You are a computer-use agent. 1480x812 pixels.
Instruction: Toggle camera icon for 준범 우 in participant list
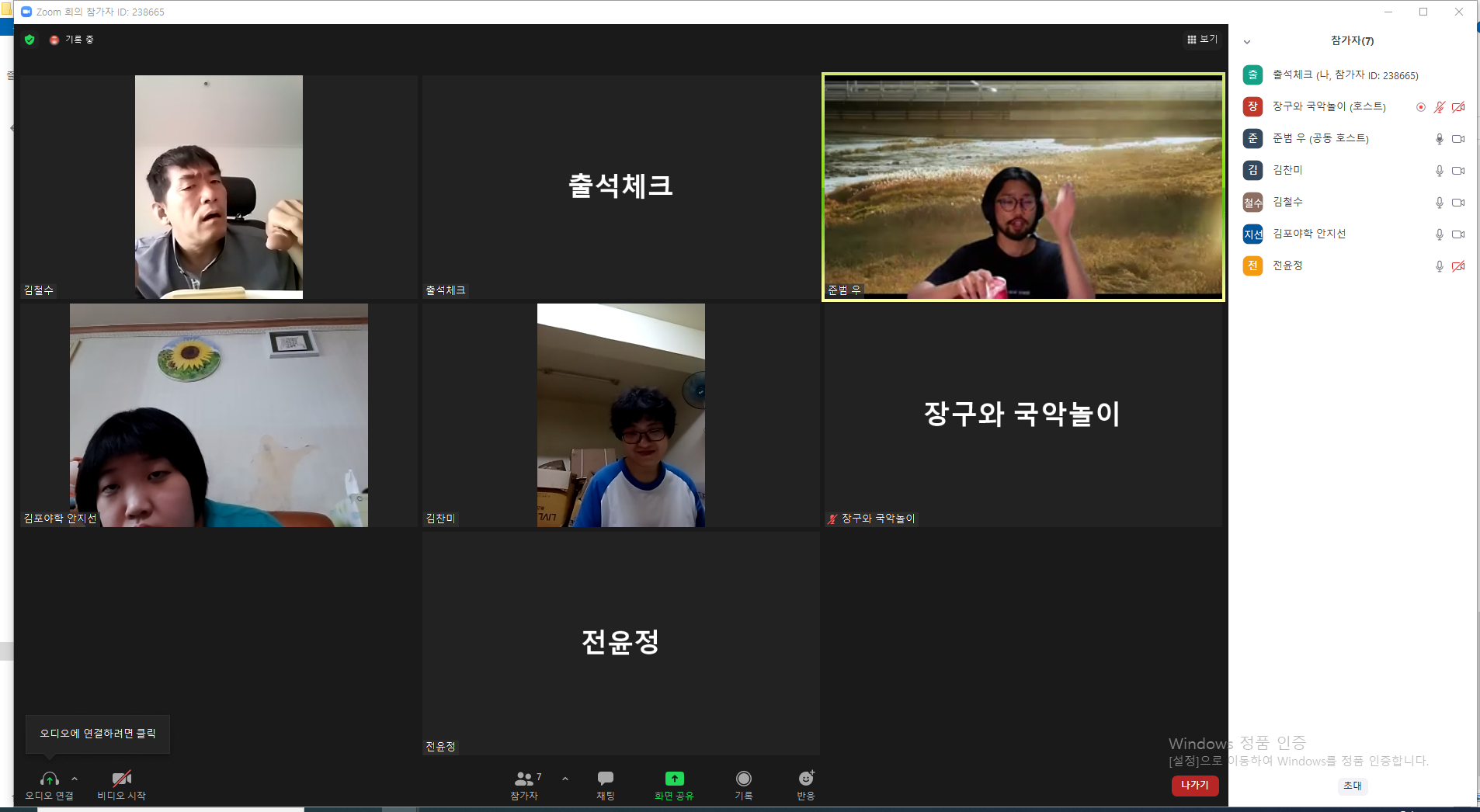(x=1458, y=139)
